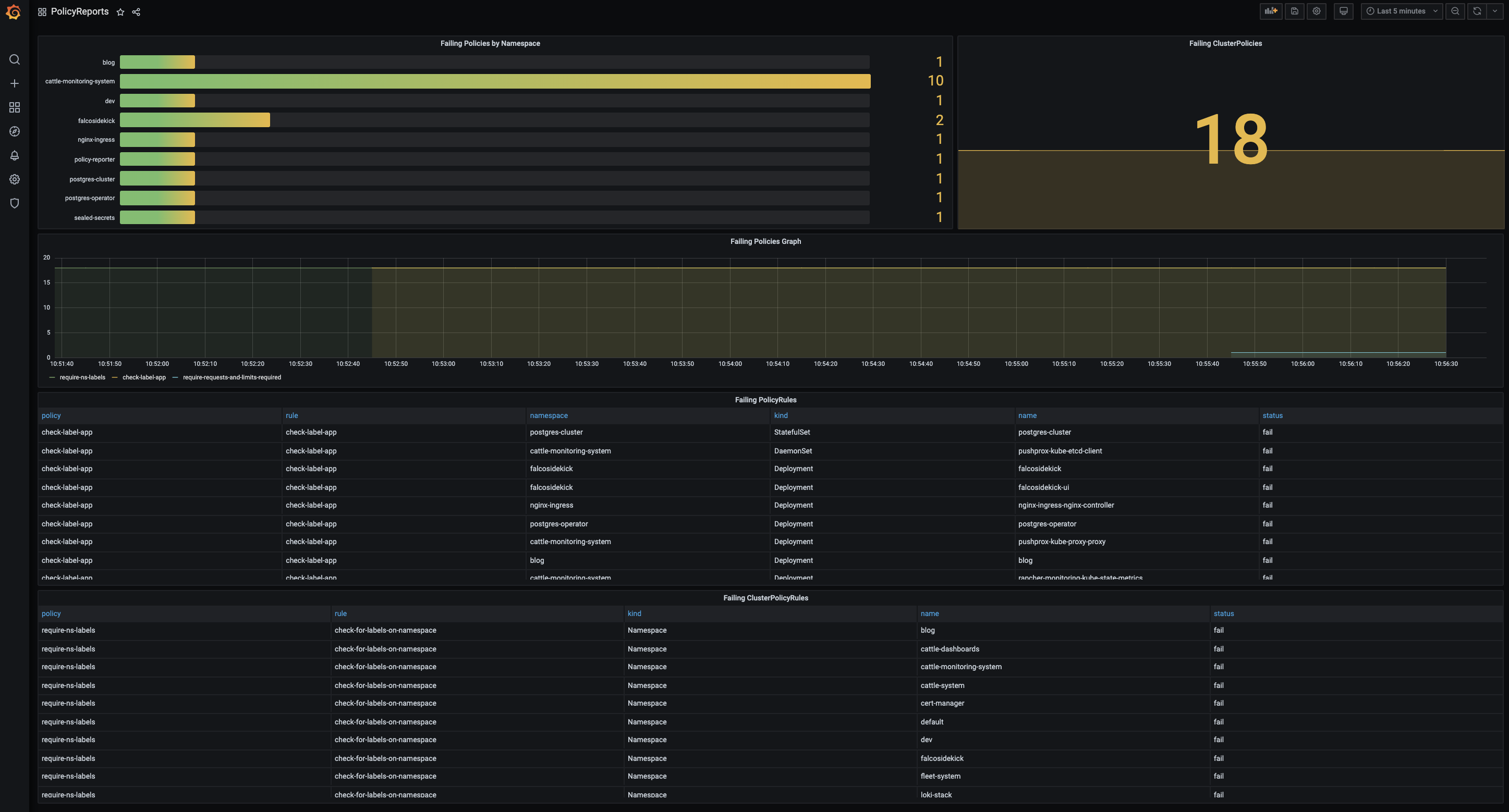Viewport: 1509px width, 812px height.
Task: Open Alerting bell in sidebar
Action: pyautogui.click(x=15, y=155)
